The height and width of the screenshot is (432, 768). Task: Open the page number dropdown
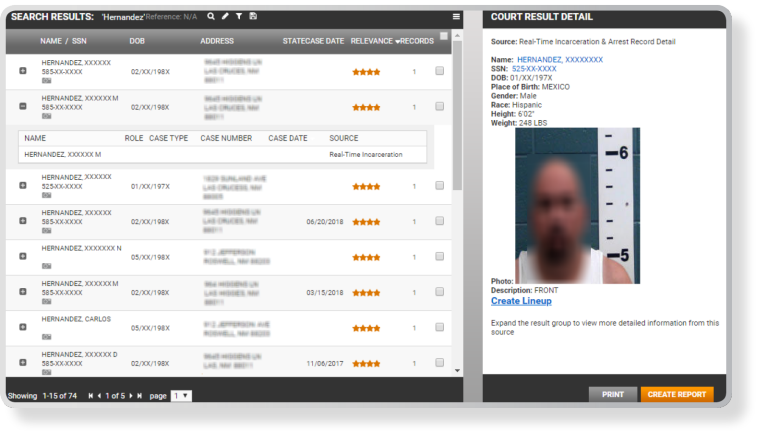181,396
